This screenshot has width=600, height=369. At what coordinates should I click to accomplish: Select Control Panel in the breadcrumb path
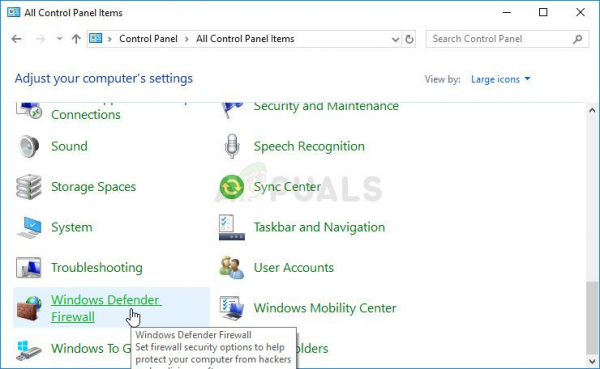tap(148, 39)
